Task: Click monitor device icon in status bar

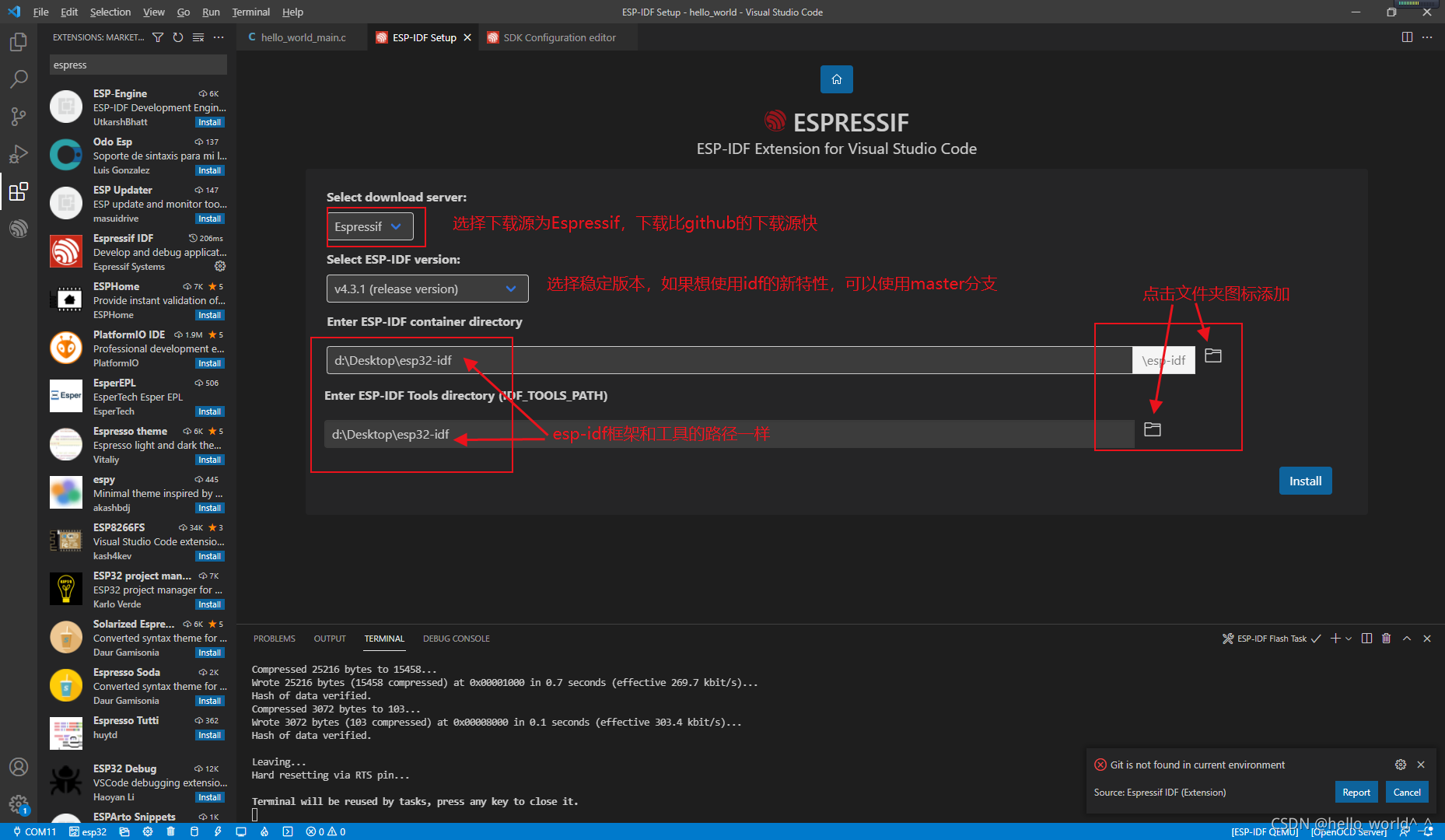Action: coord(241,831)
